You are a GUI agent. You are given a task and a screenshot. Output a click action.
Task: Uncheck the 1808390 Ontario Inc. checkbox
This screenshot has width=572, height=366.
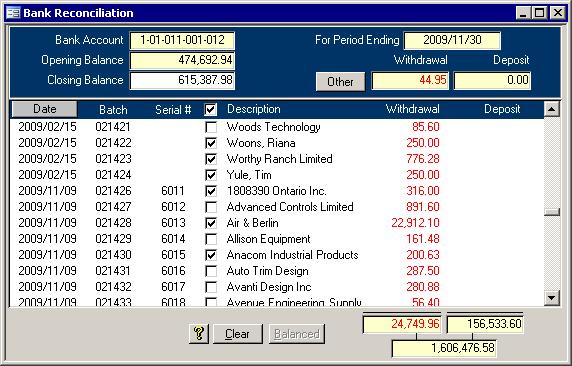click(211, 191)
